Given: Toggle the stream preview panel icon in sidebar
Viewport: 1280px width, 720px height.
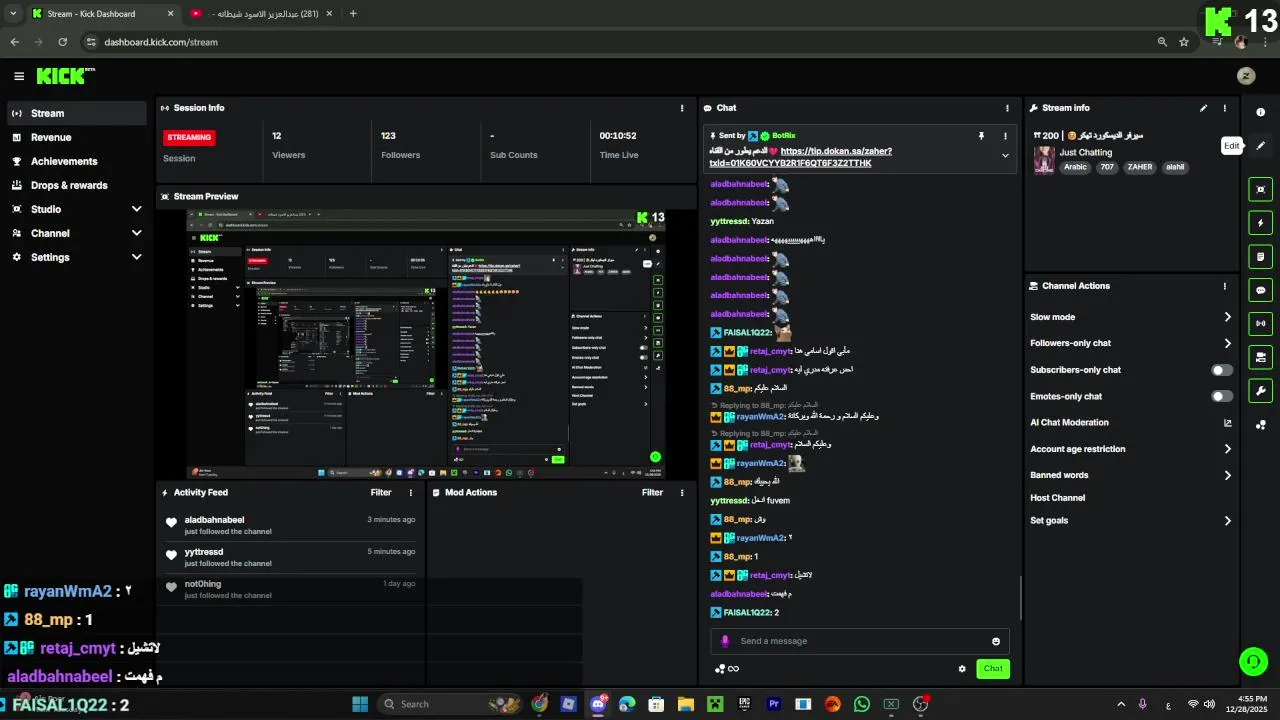Looking at the screenshot, I should 1260,189.
